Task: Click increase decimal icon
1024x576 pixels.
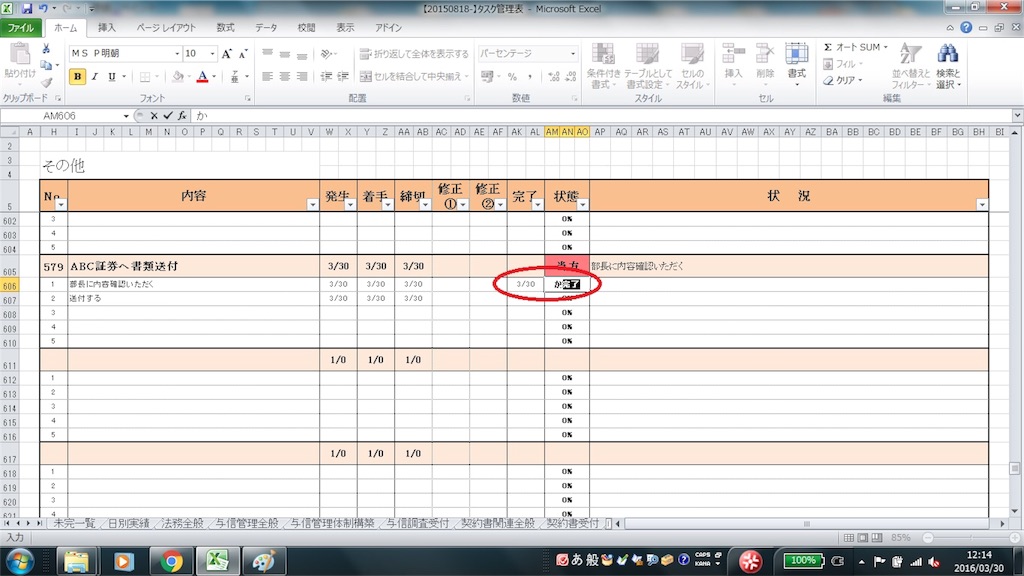Action: 554,76
